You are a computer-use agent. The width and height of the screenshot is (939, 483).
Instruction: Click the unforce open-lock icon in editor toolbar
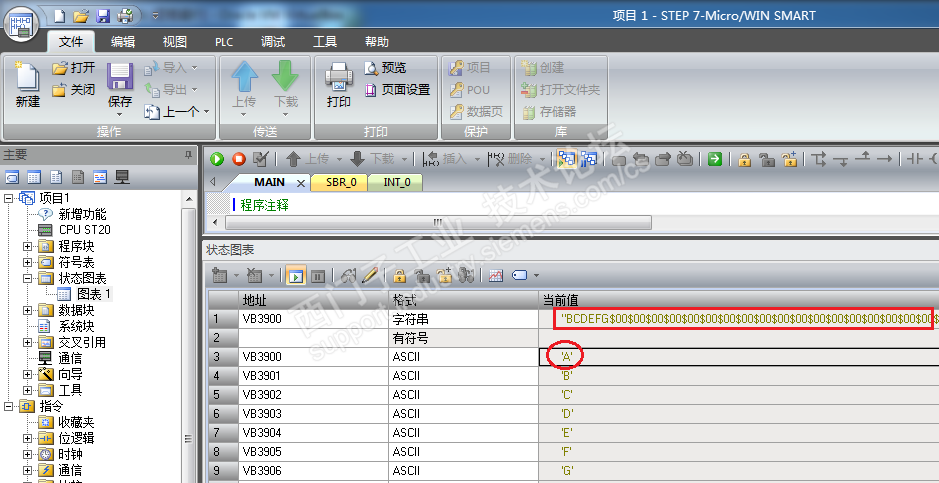(767, 159)
